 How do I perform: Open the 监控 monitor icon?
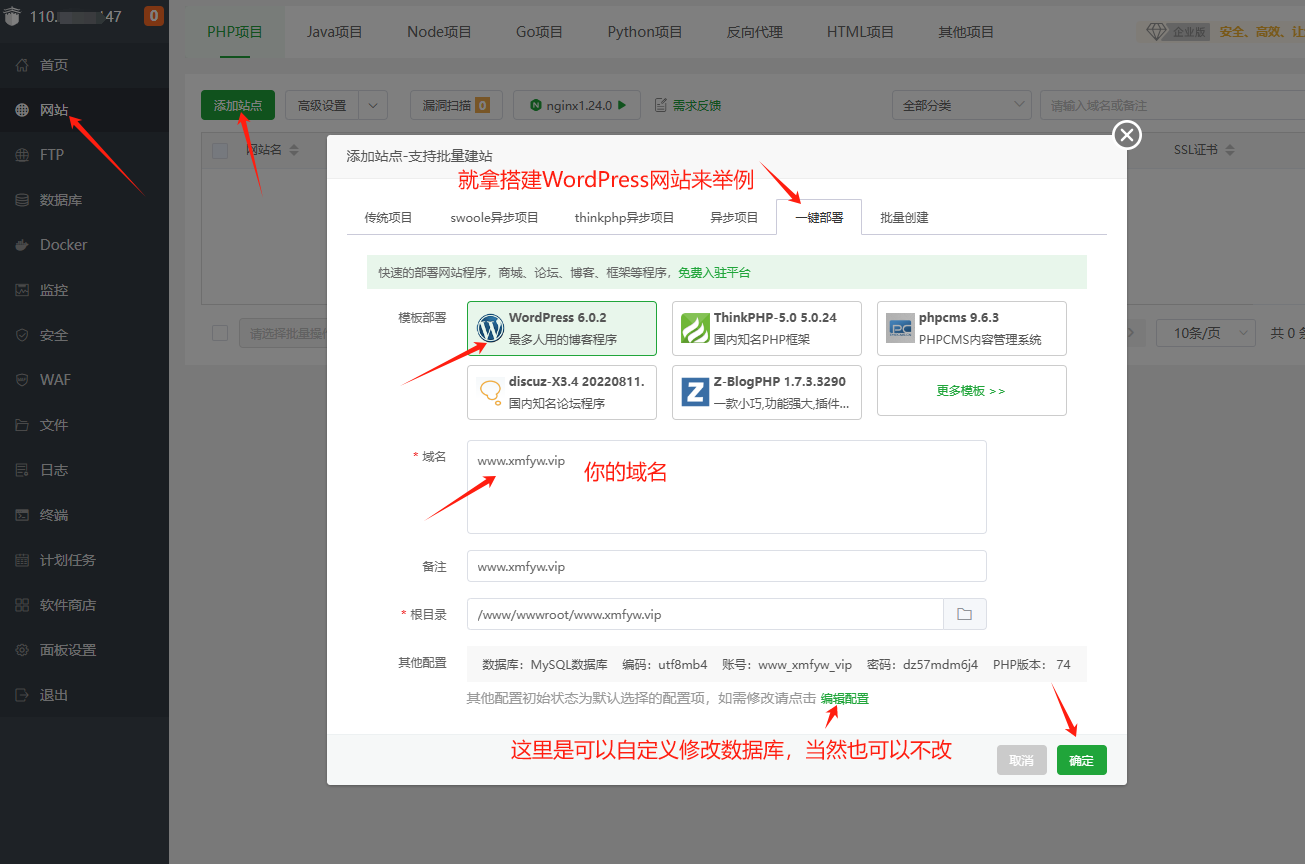22,290
